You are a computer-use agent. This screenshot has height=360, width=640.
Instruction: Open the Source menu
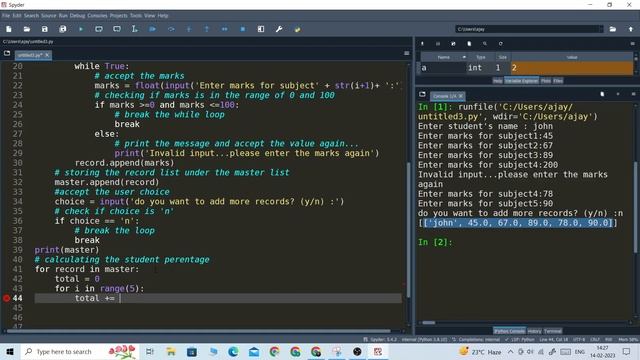click(x=49, y=16)
